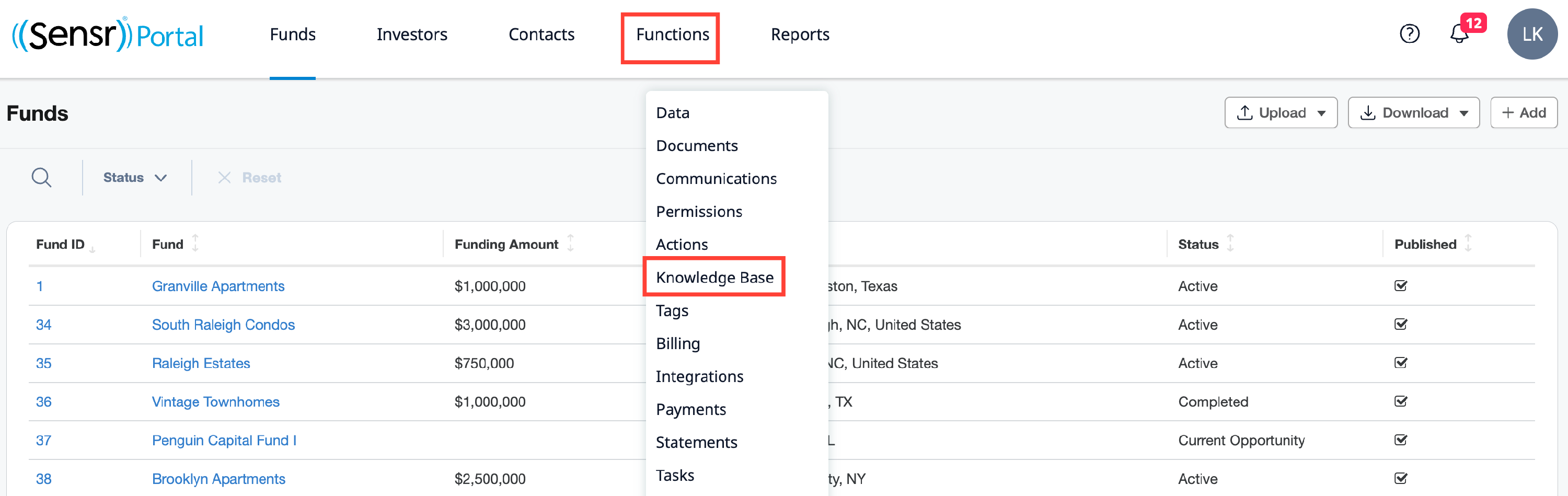Select Knowledge Base from Functions menu
The height and width of the screenshot is (496, 1568).
[x=714, y=278]
